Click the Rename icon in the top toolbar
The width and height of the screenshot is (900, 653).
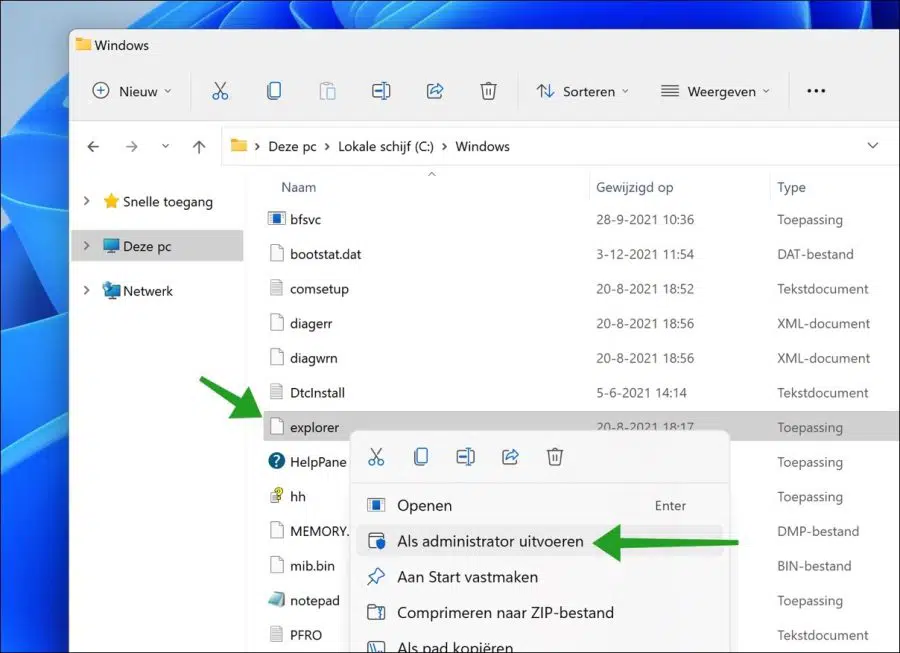coord(381,91)
